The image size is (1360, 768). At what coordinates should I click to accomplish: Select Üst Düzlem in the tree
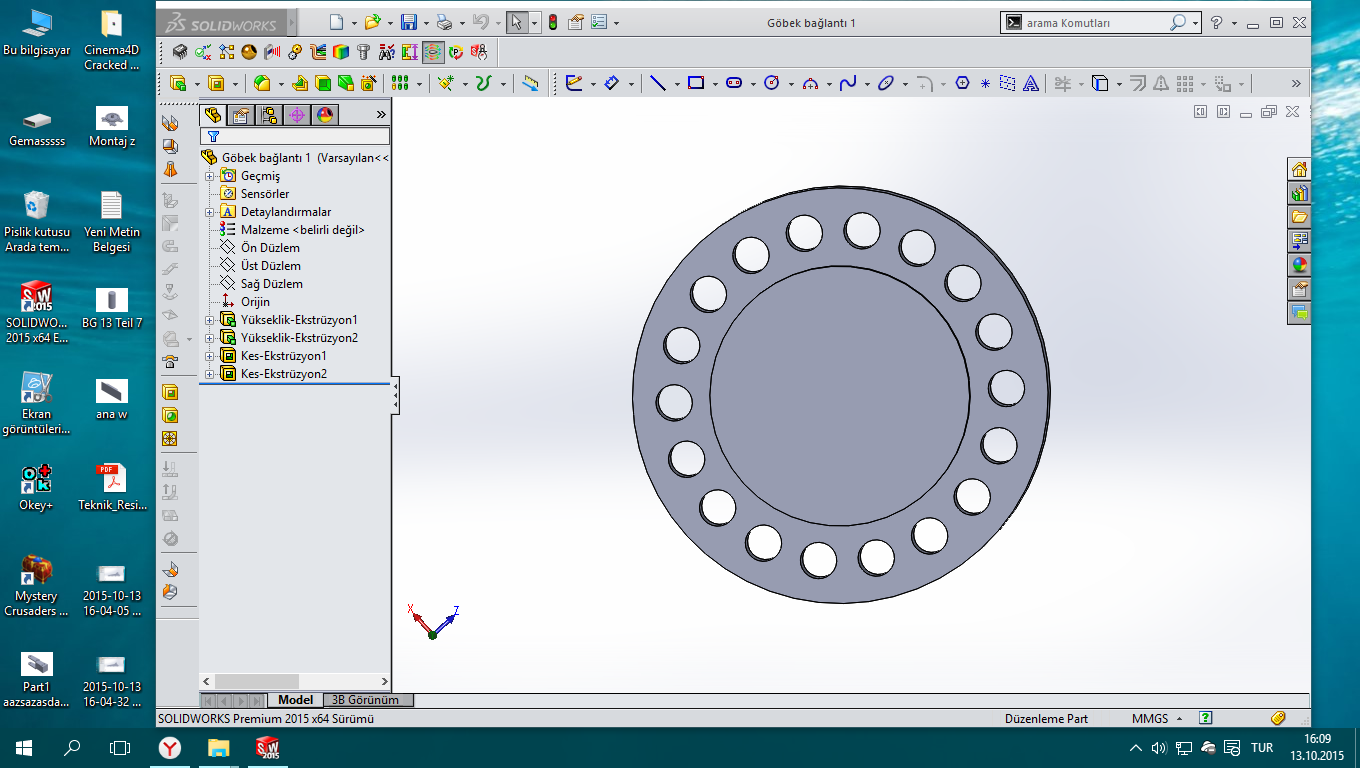[x=271, y=266]
